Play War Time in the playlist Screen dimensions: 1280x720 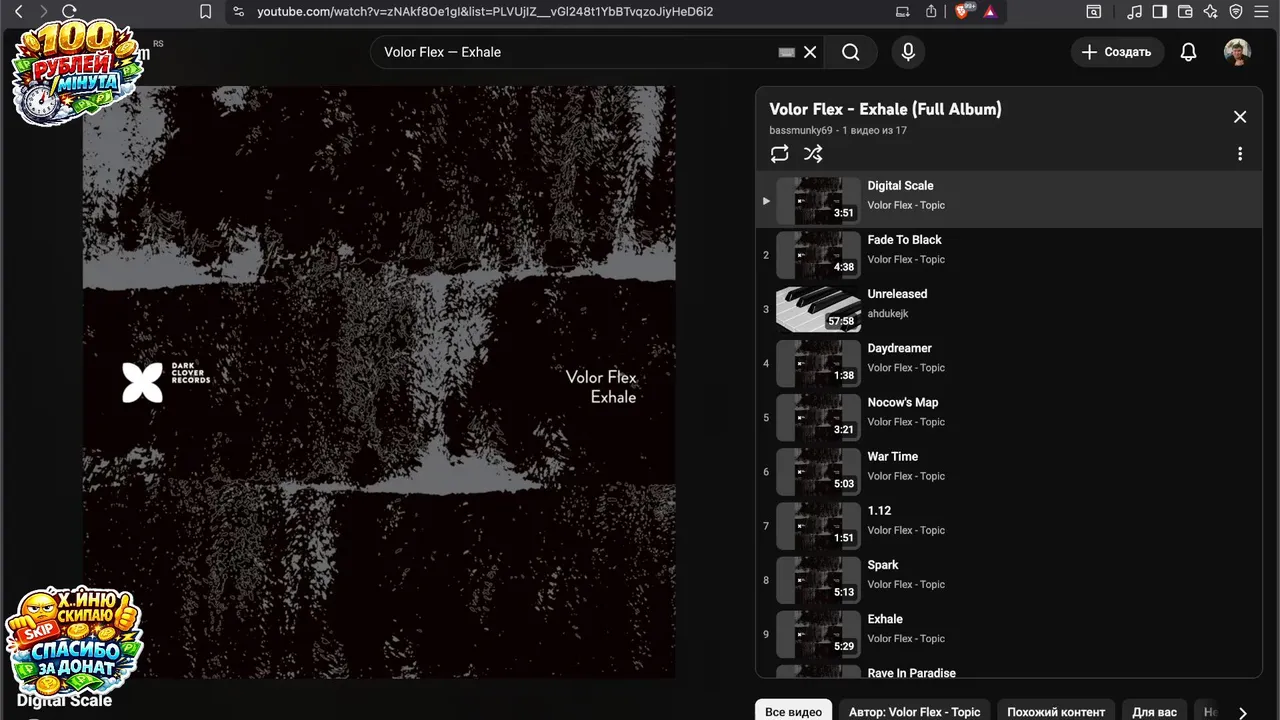click(x=1009, y=470)
